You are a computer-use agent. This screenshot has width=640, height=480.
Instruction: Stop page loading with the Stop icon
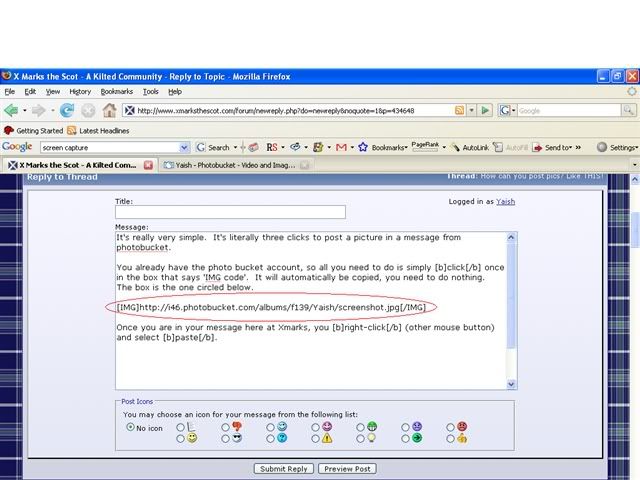[x=88, y=110]
